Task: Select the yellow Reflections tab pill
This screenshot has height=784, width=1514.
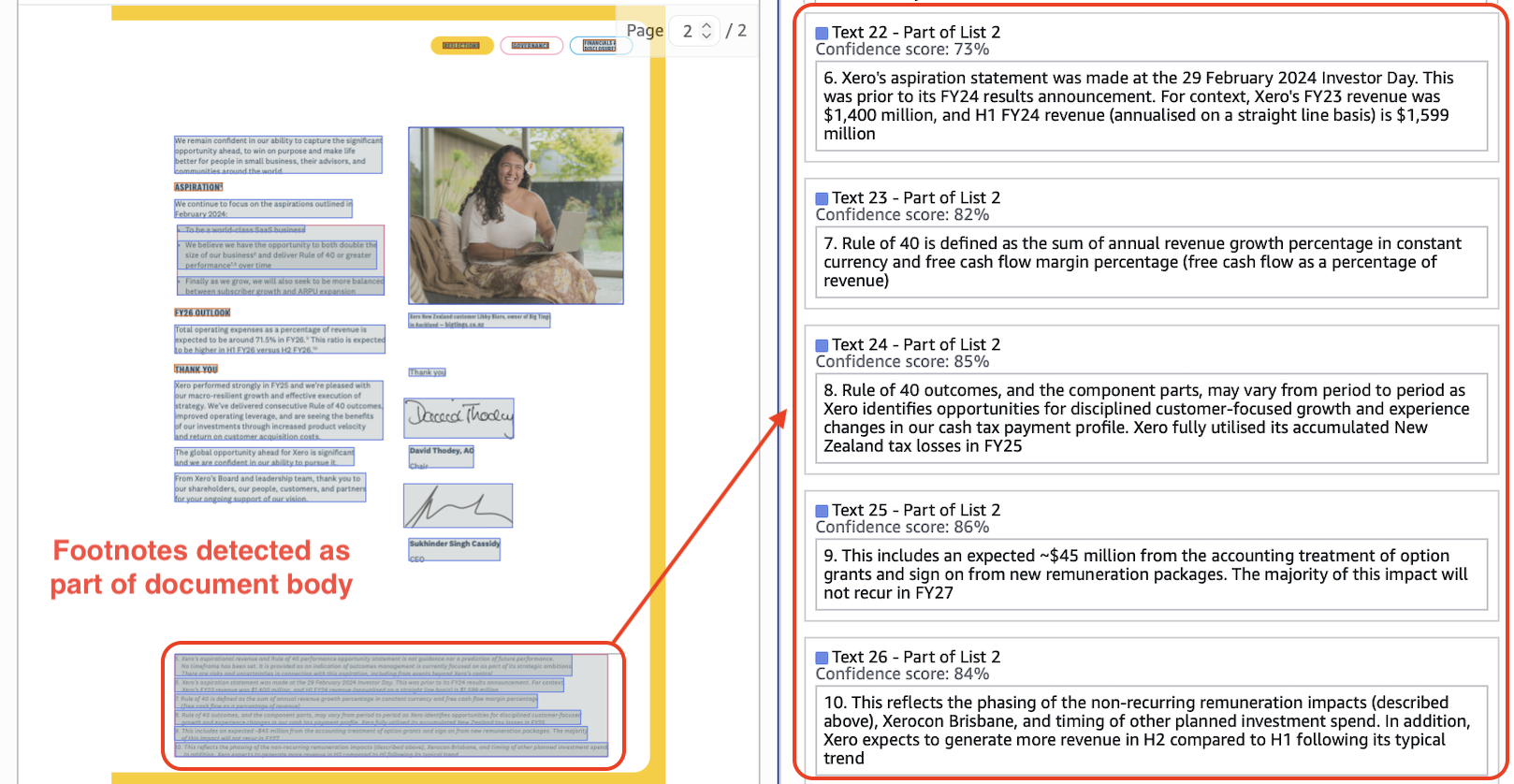Action: [461, 46]
